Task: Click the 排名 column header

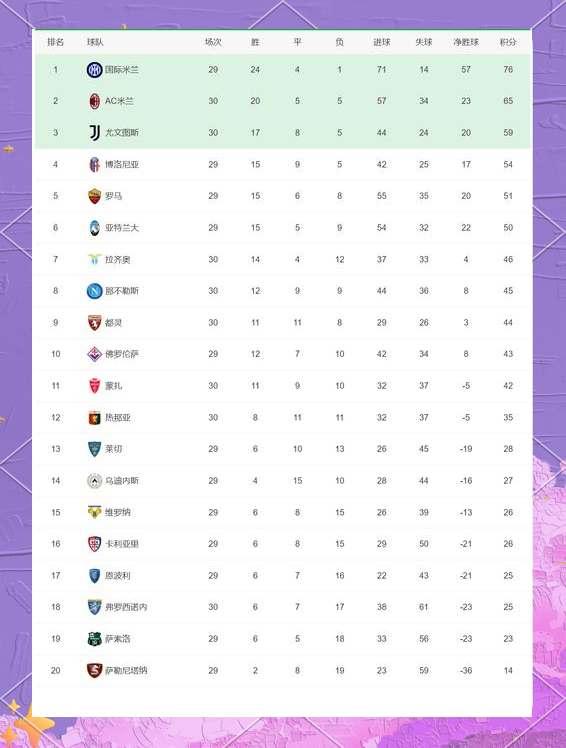Action: (55, 42)
